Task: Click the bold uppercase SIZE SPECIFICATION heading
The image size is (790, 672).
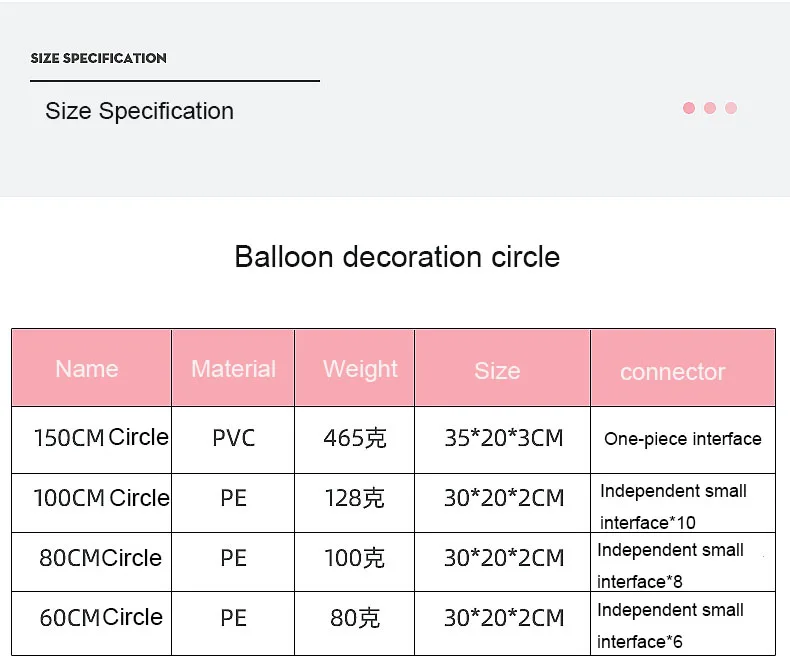Action: click(x=99, y=58)
